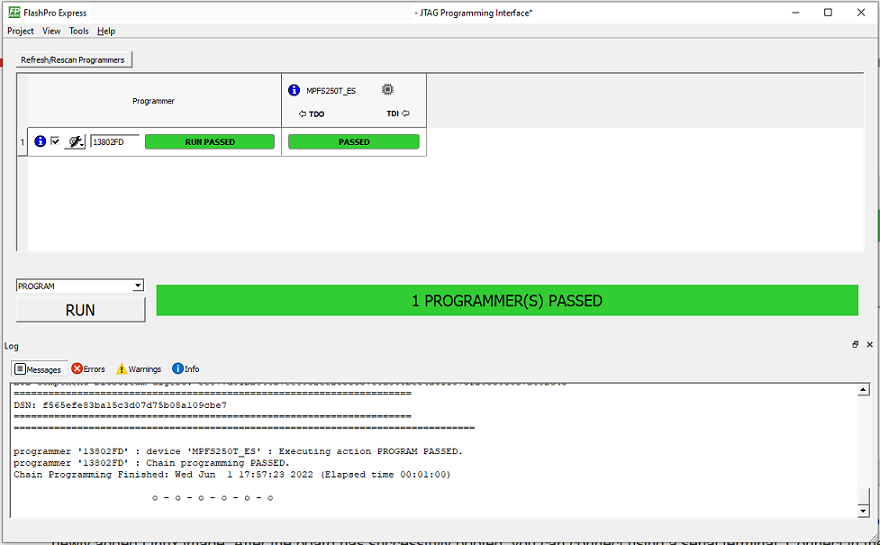Open the View menu
880x545 pixels.
pyautogui.click(x=51, y=31)
